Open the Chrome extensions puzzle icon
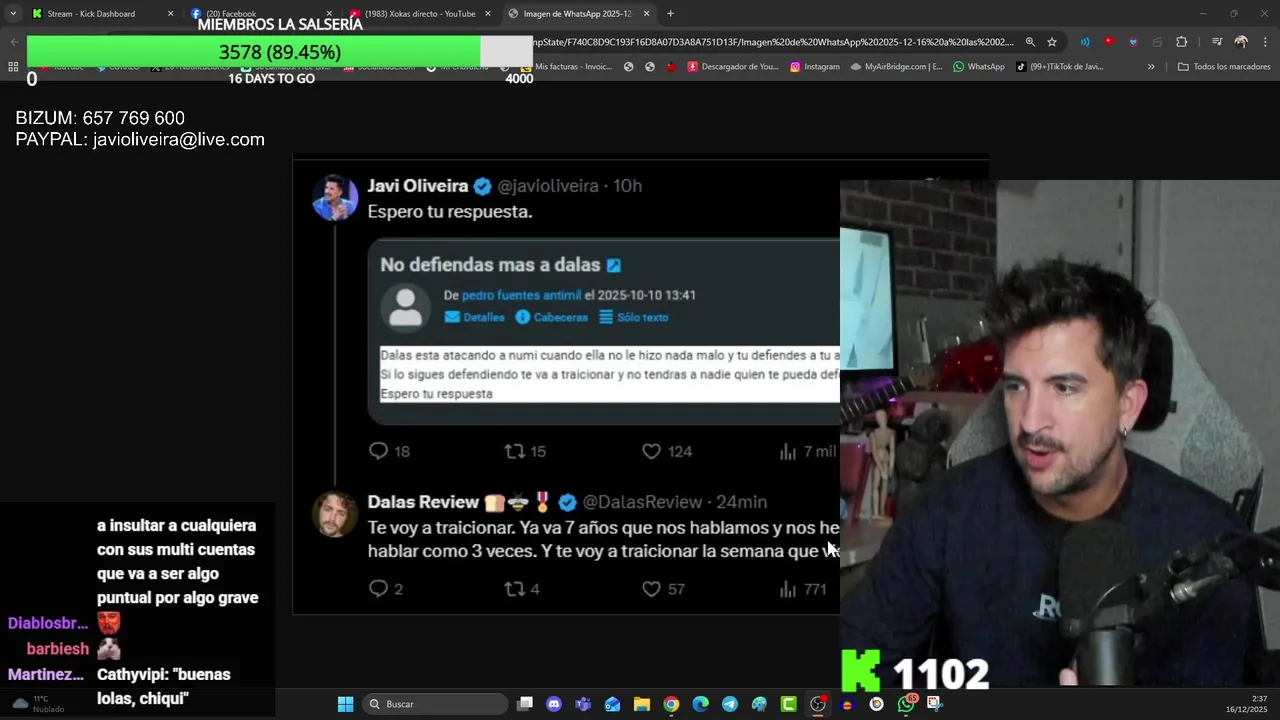This screenshot has width=1280, height=720. 1181,42
